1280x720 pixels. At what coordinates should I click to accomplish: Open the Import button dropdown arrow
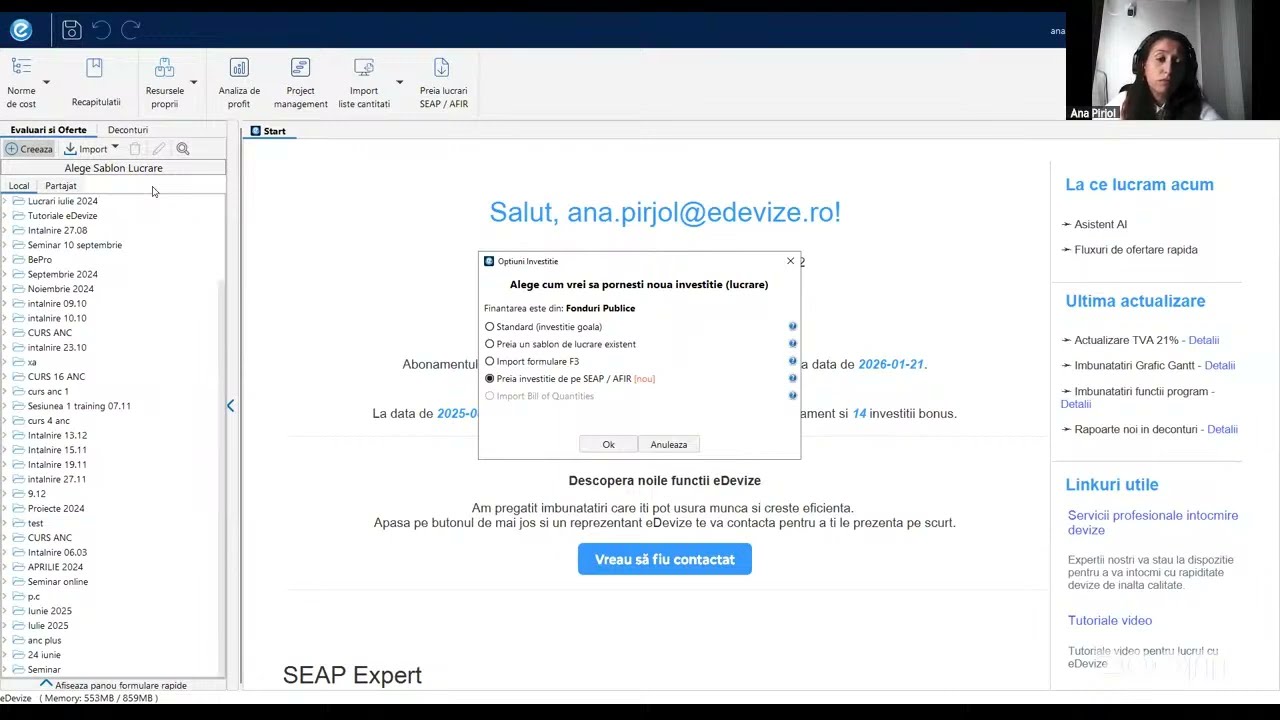pyautogui.click(x=115, y=148)
